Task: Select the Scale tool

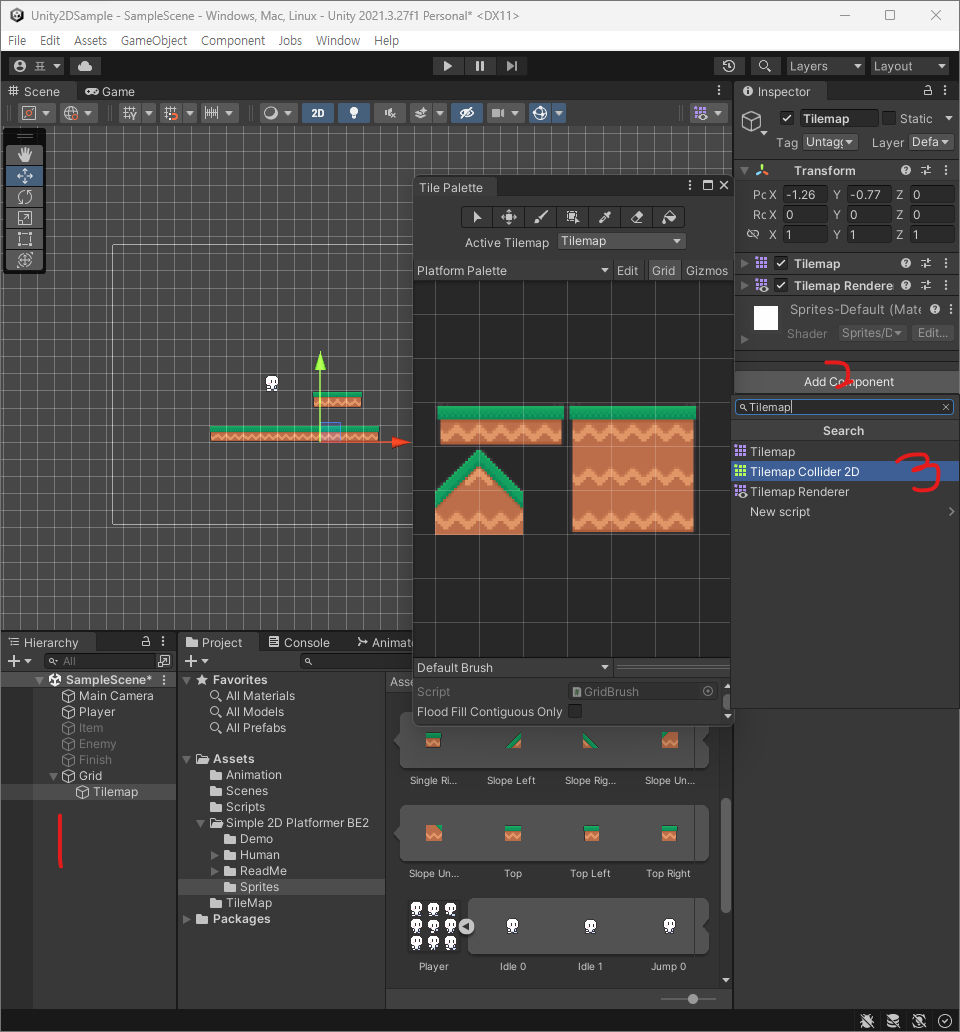Action: pyautogui.click(x=25, y=218)
